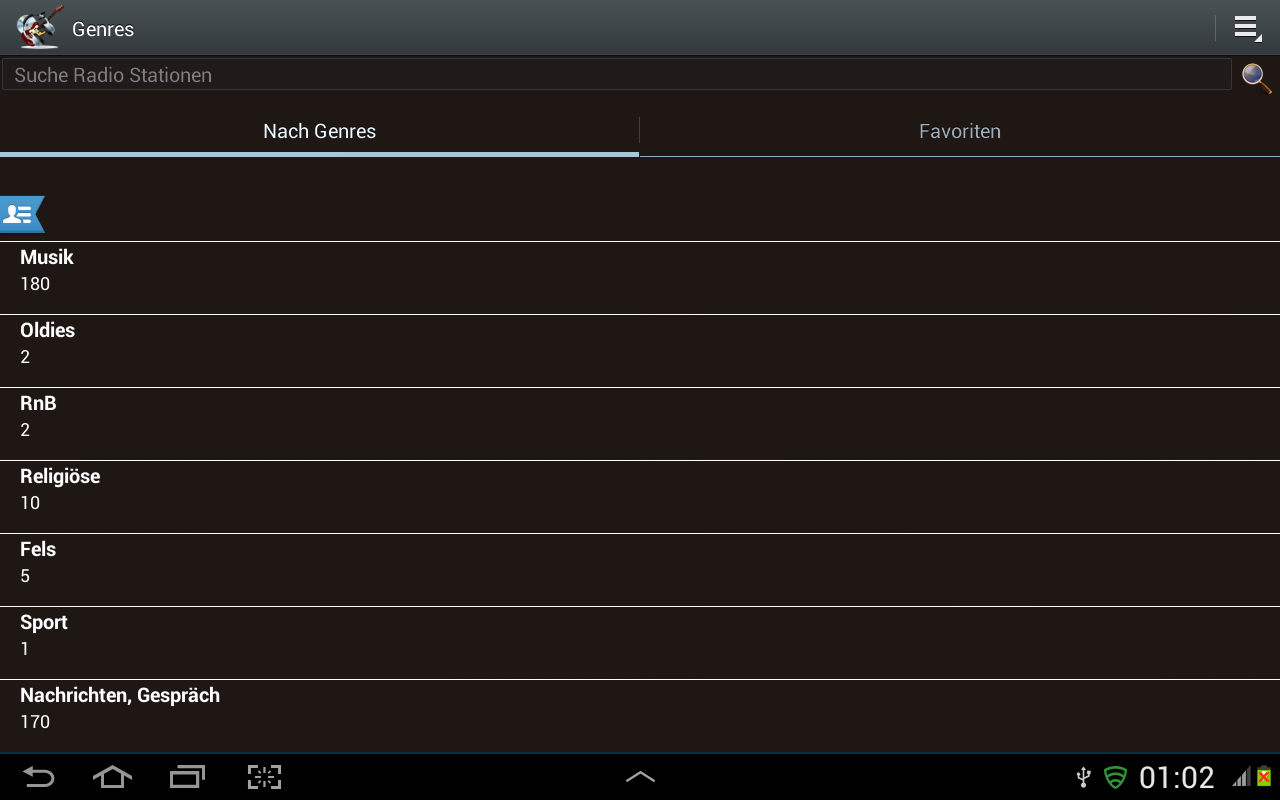Screen dimensions: 1280x800
Task: Select the Religiöse genre row
Action: [640, 497]
